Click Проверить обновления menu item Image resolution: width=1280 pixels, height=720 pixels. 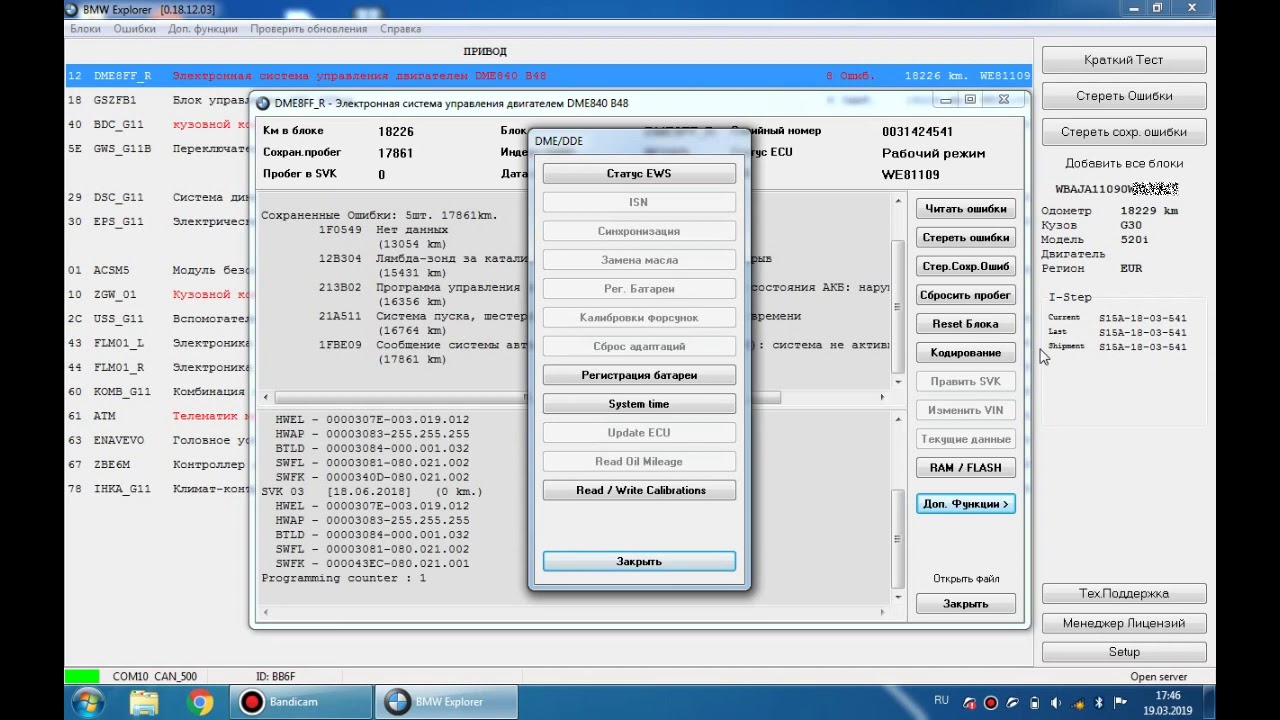tap(309, 29)
